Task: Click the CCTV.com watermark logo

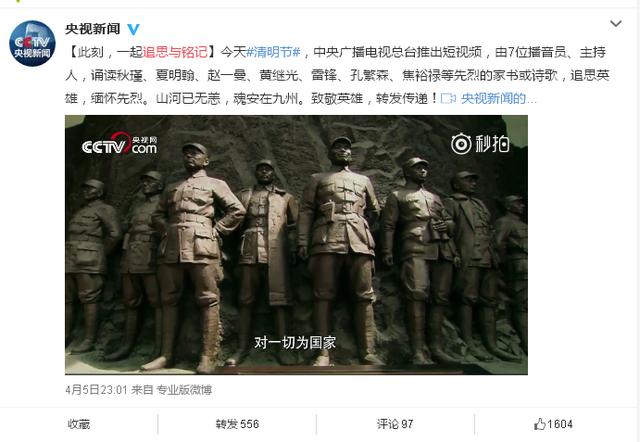Action: 119,144
